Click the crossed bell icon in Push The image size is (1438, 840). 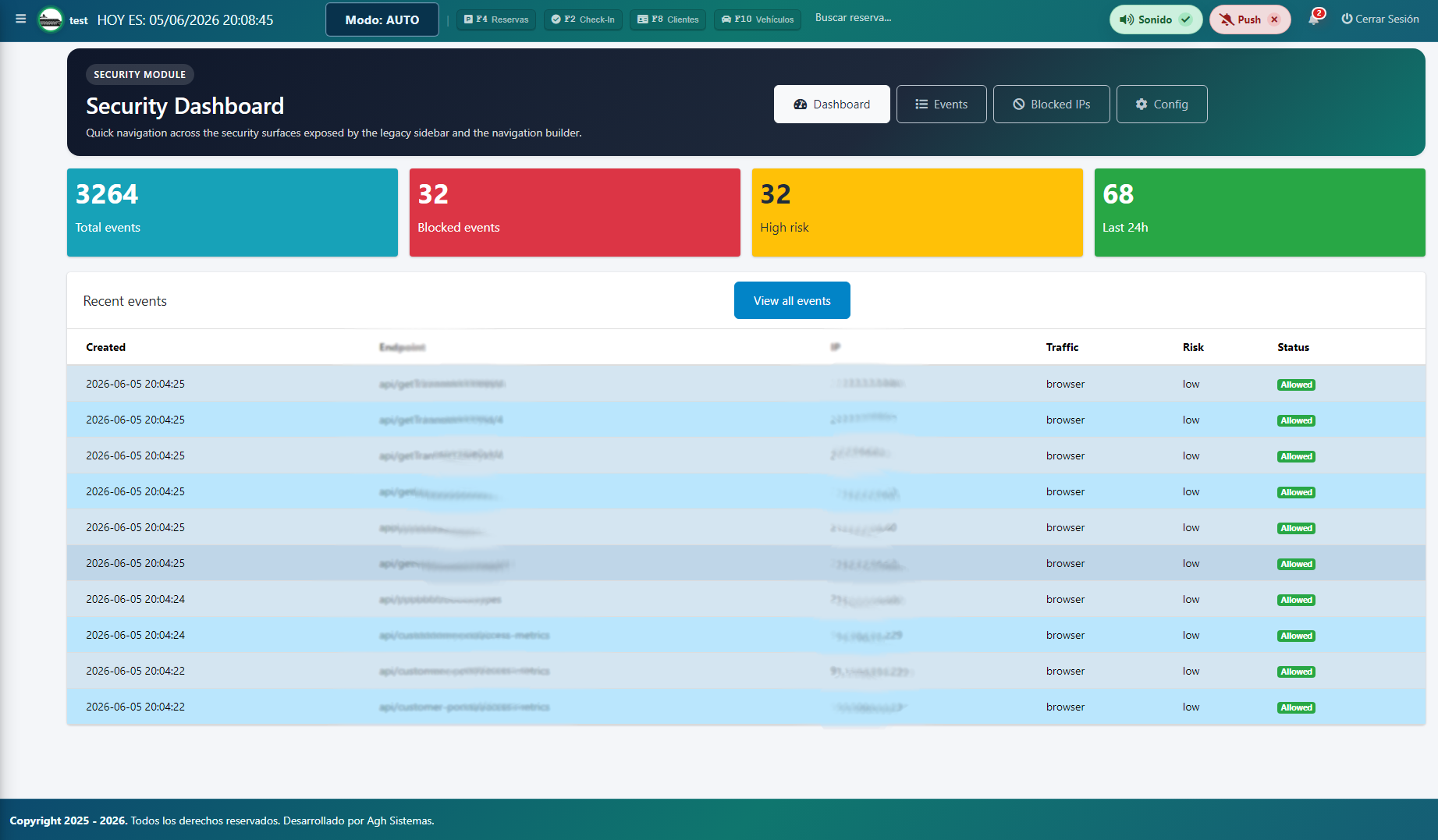(1227, 19)
